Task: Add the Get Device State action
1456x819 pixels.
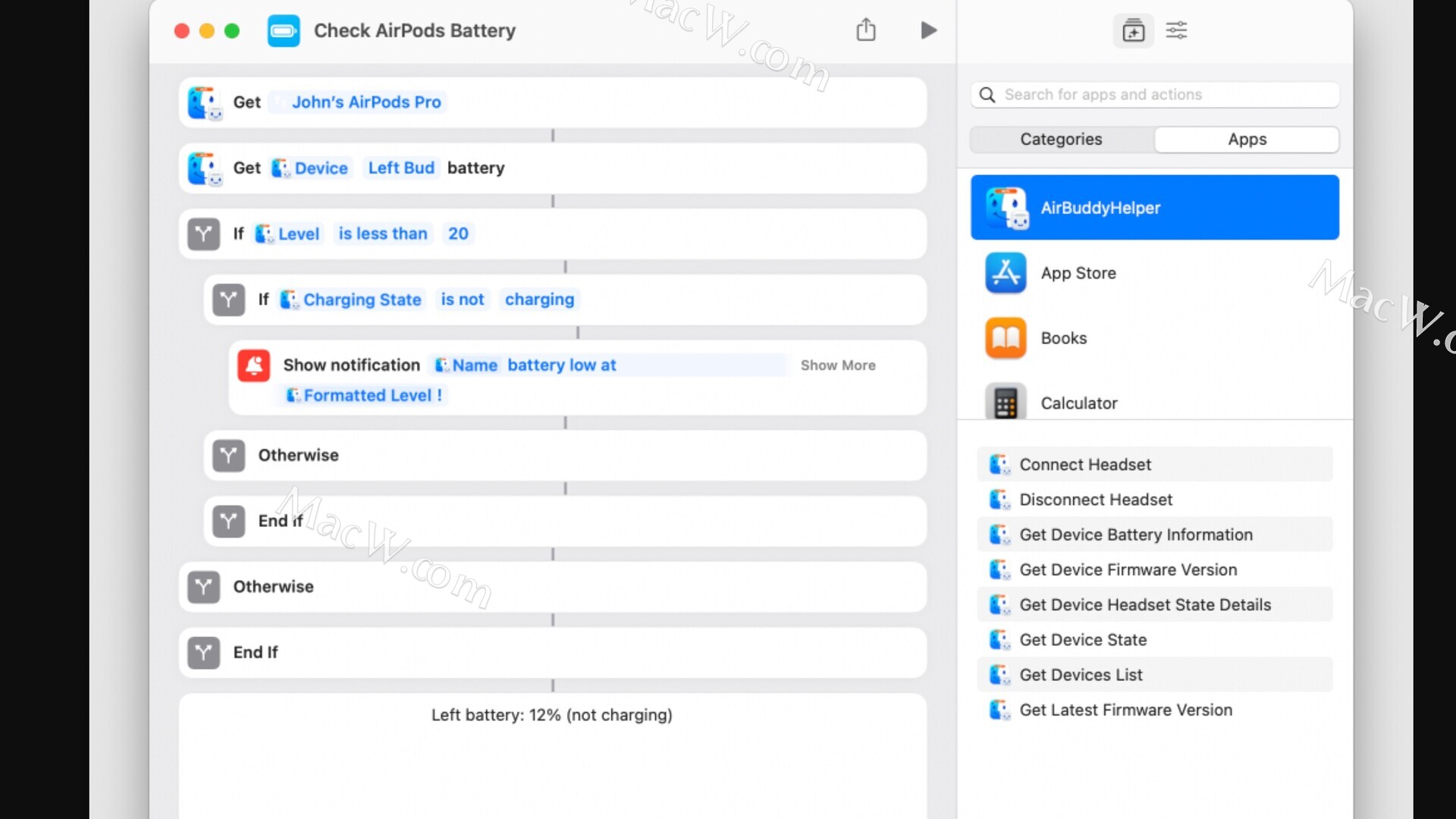Action: (x=1155, y=639)
